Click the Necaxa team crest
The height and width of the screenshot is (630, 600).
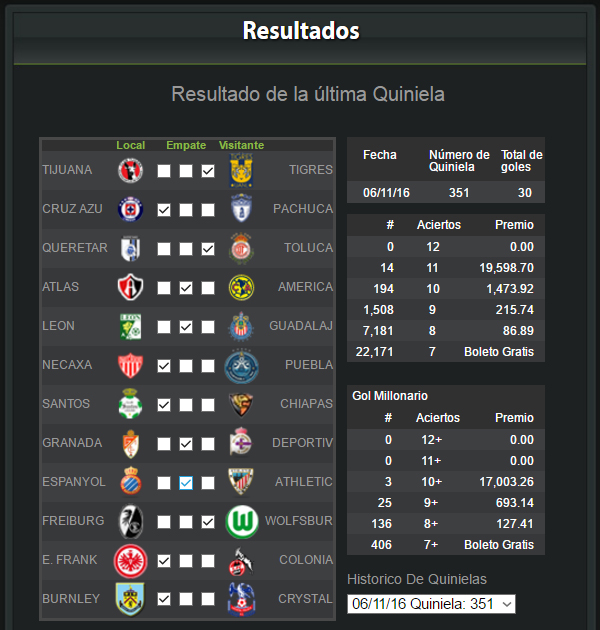pos(130,365)
